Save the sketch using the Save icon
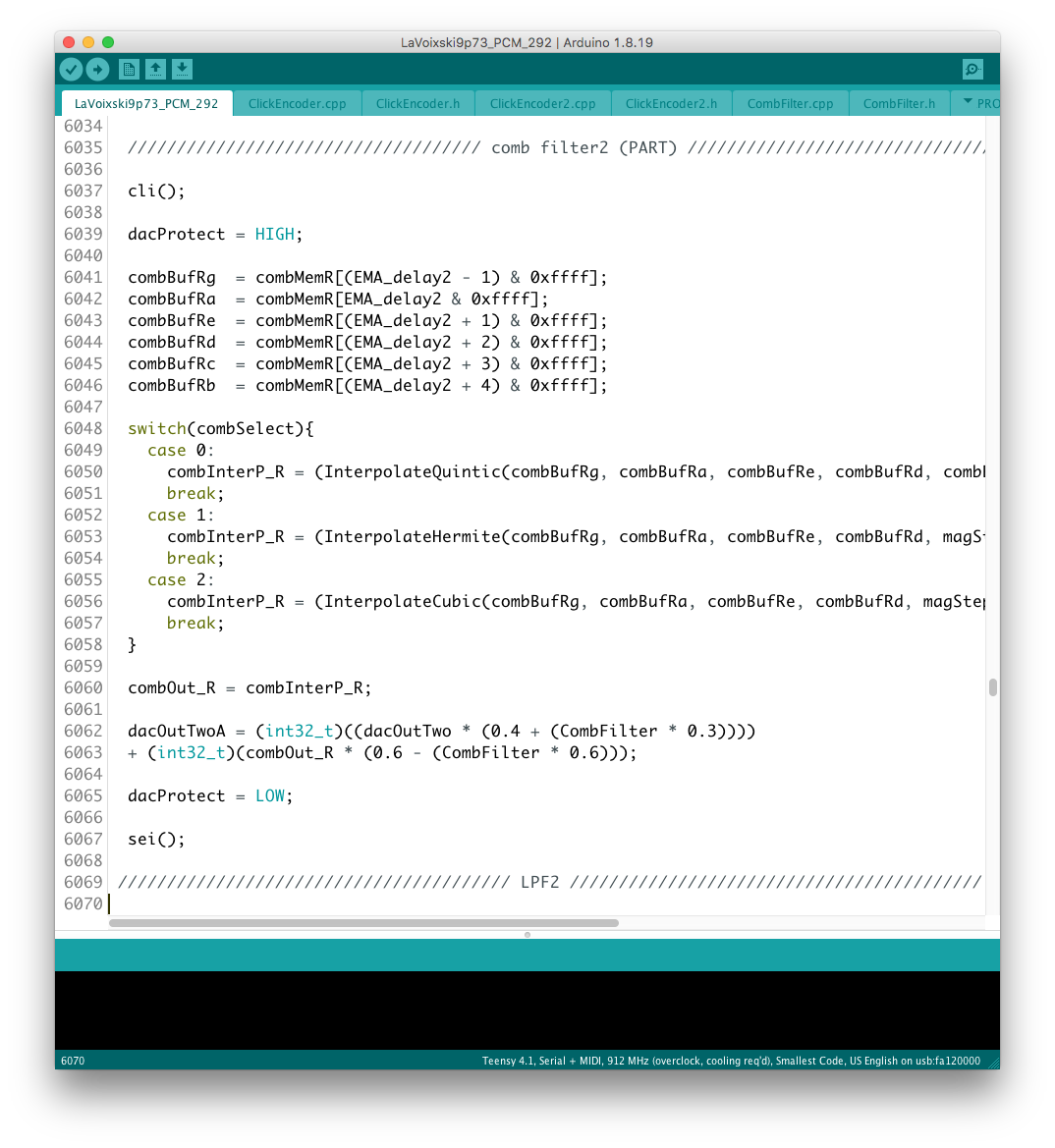This screenshot has height=1148, width=1055. pos(182,69)
